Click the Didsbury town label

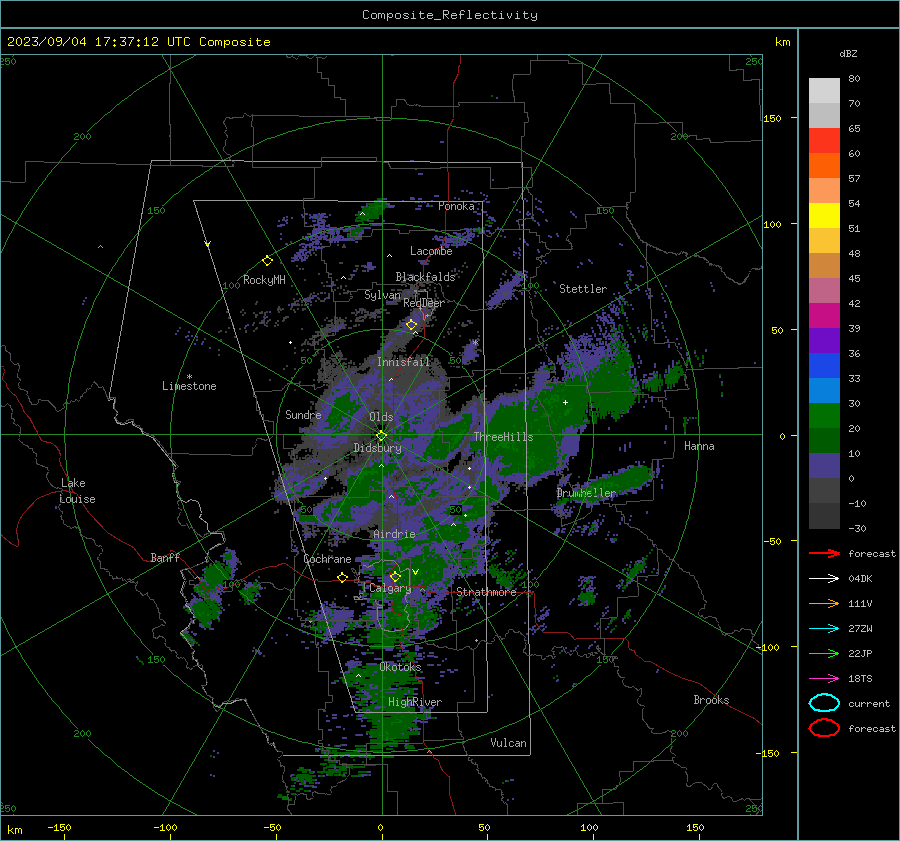pyautogui.click(x=377, y=448)
